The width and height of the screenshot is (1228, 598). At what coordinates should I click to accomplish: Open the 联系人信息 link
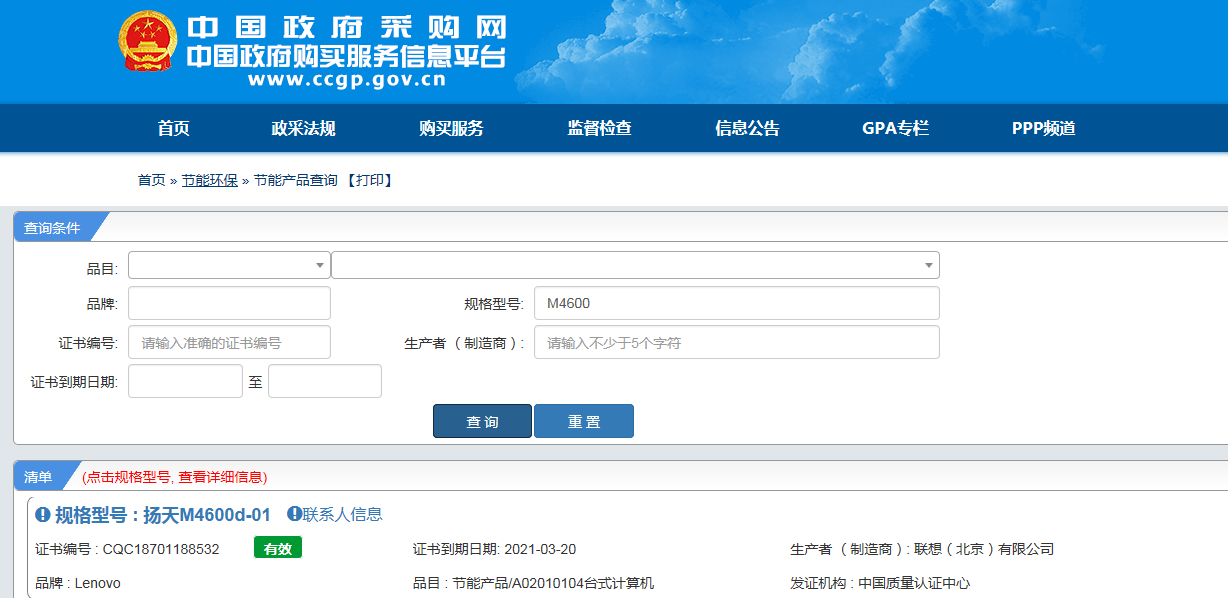tap(343, 514)
